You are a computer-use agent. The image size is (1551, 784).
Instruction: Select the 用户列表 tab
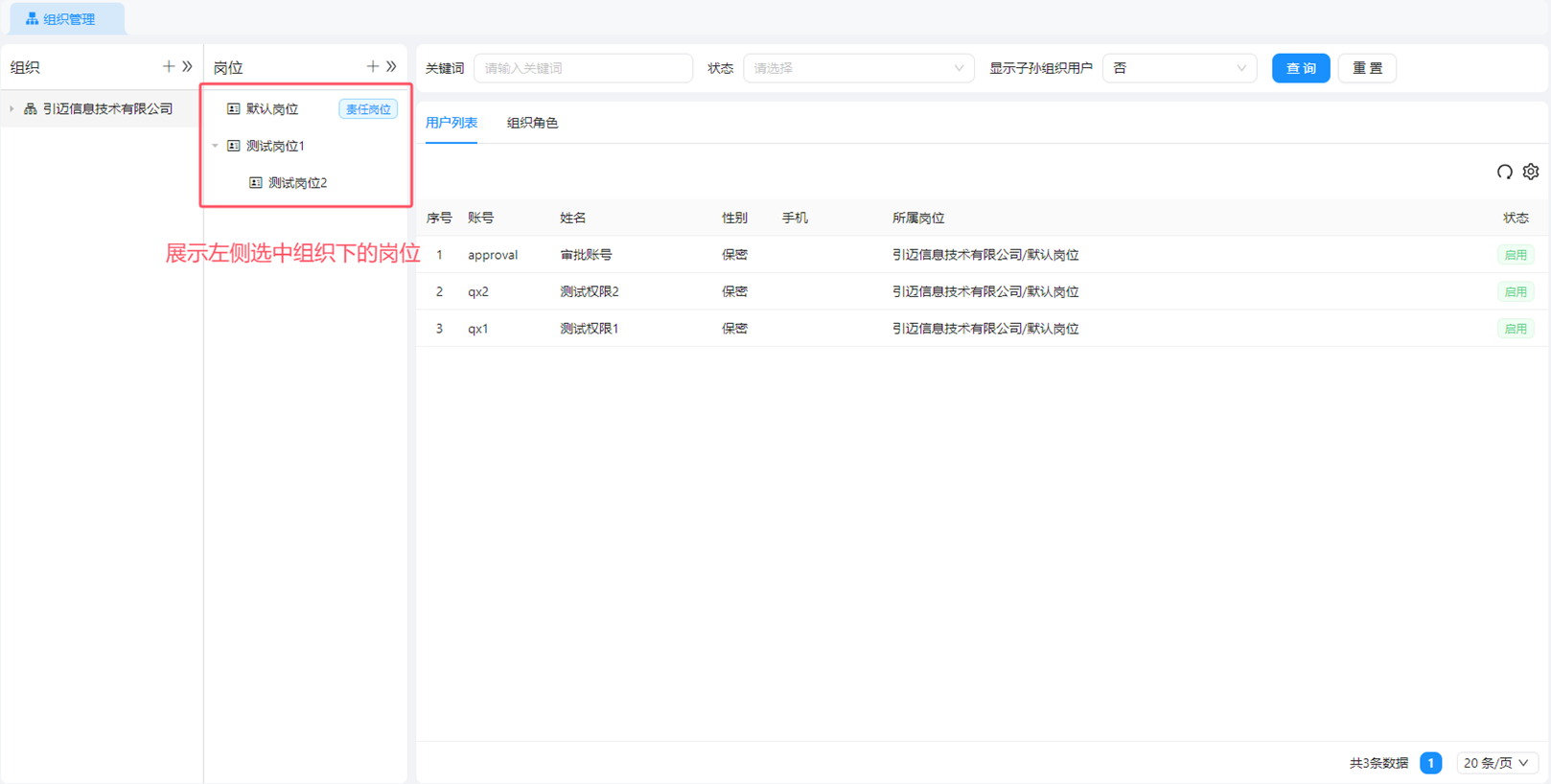[x=451, y=123]
